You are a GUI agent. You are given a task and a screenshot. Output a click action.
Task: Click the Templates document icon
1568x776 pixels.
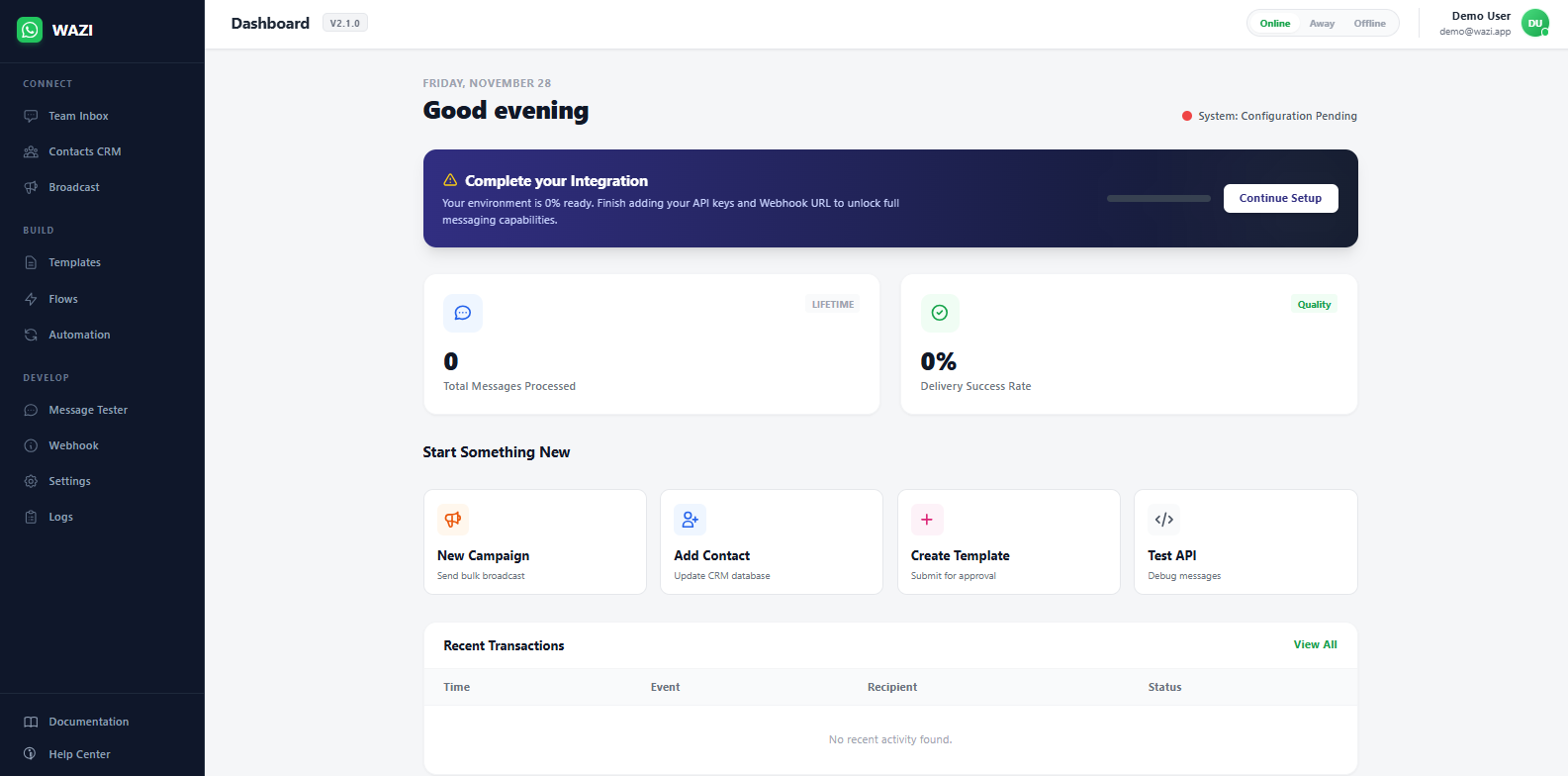31,262
